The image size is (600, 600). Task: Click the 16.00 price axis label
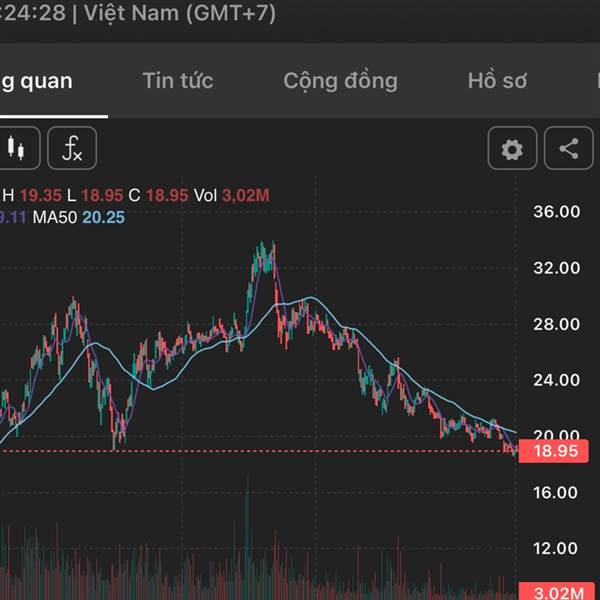555,492
